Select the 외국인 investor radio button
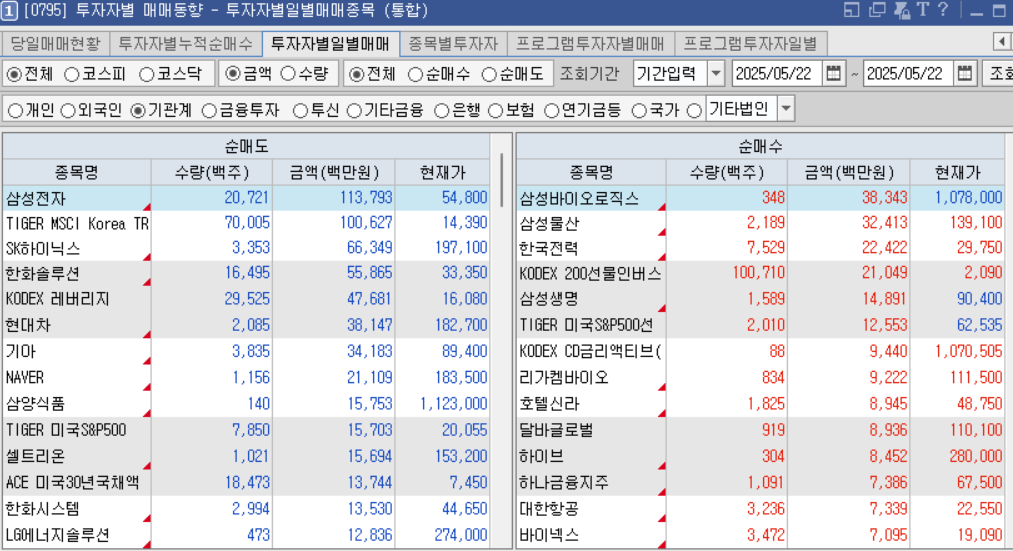The width and height of the screenshot is (1013, 551). click(x=68, y=111)
